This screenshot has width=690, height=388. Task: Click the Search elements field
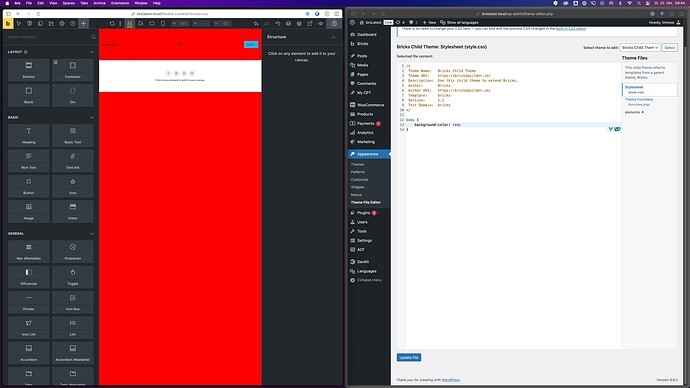[48, 37]
